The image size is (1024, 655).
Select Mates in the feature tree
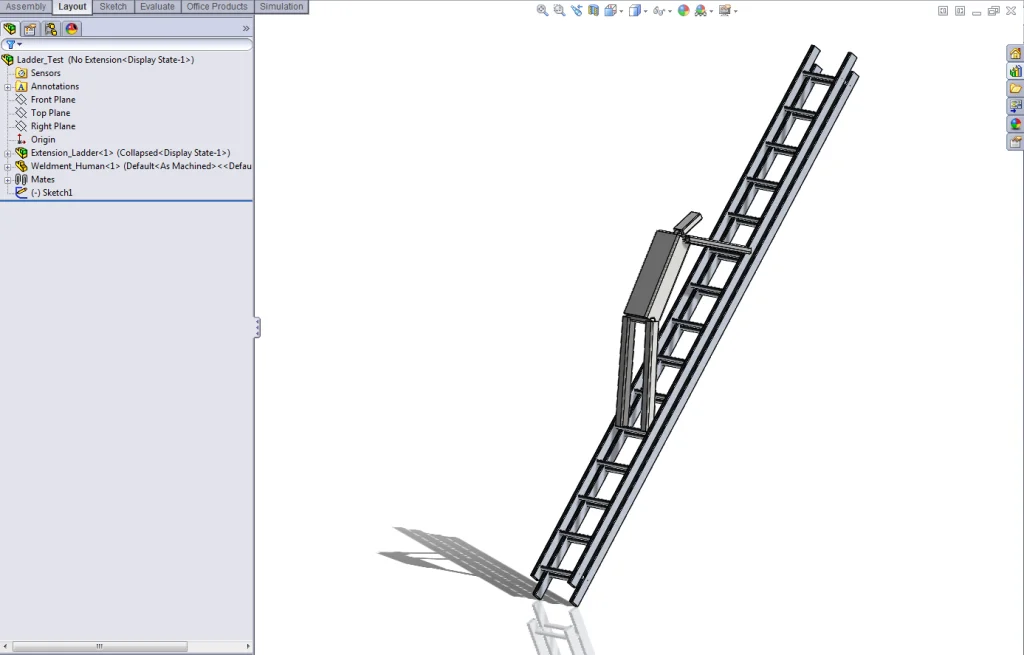[42, 179]
